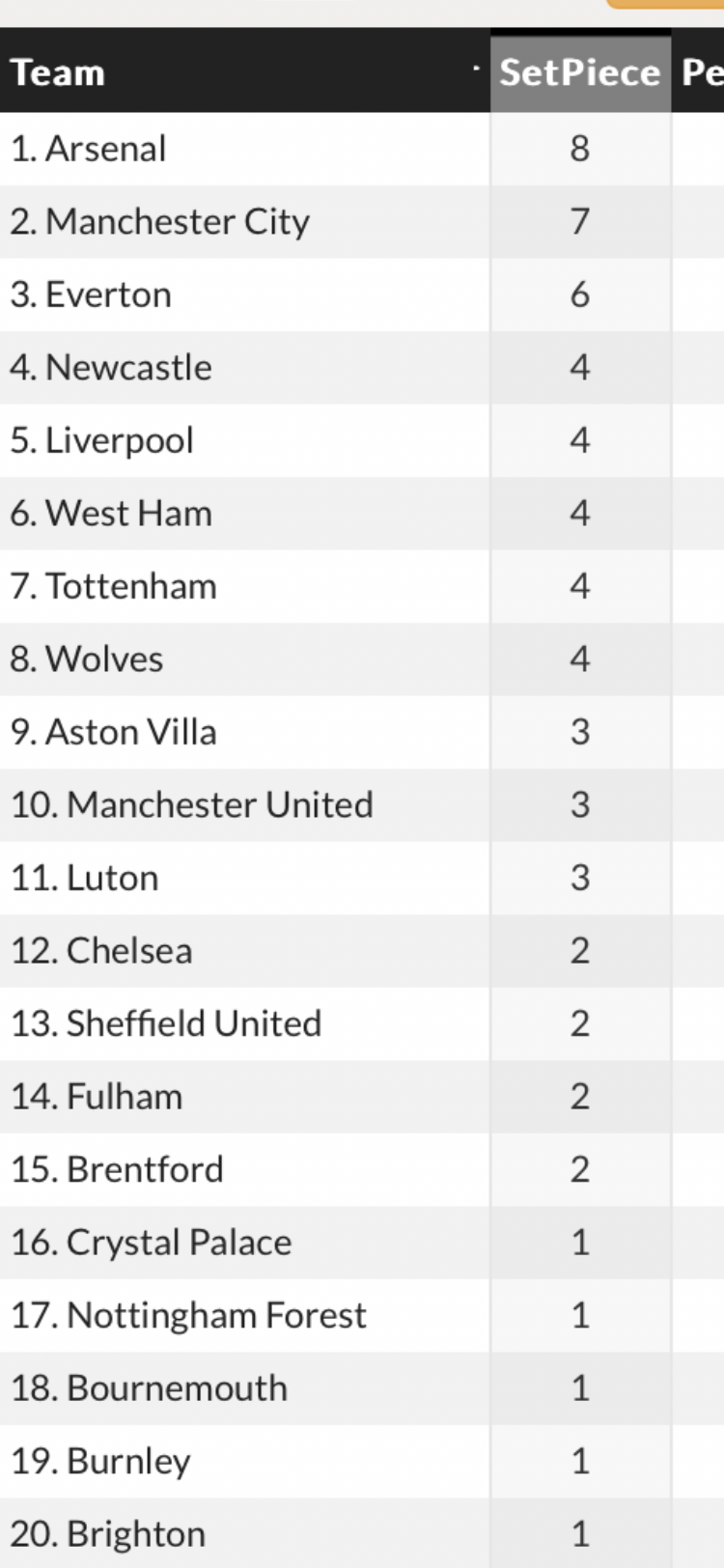Open the Luton team link
Viewport: 724px width, 1568px height.
coord(113,879)
